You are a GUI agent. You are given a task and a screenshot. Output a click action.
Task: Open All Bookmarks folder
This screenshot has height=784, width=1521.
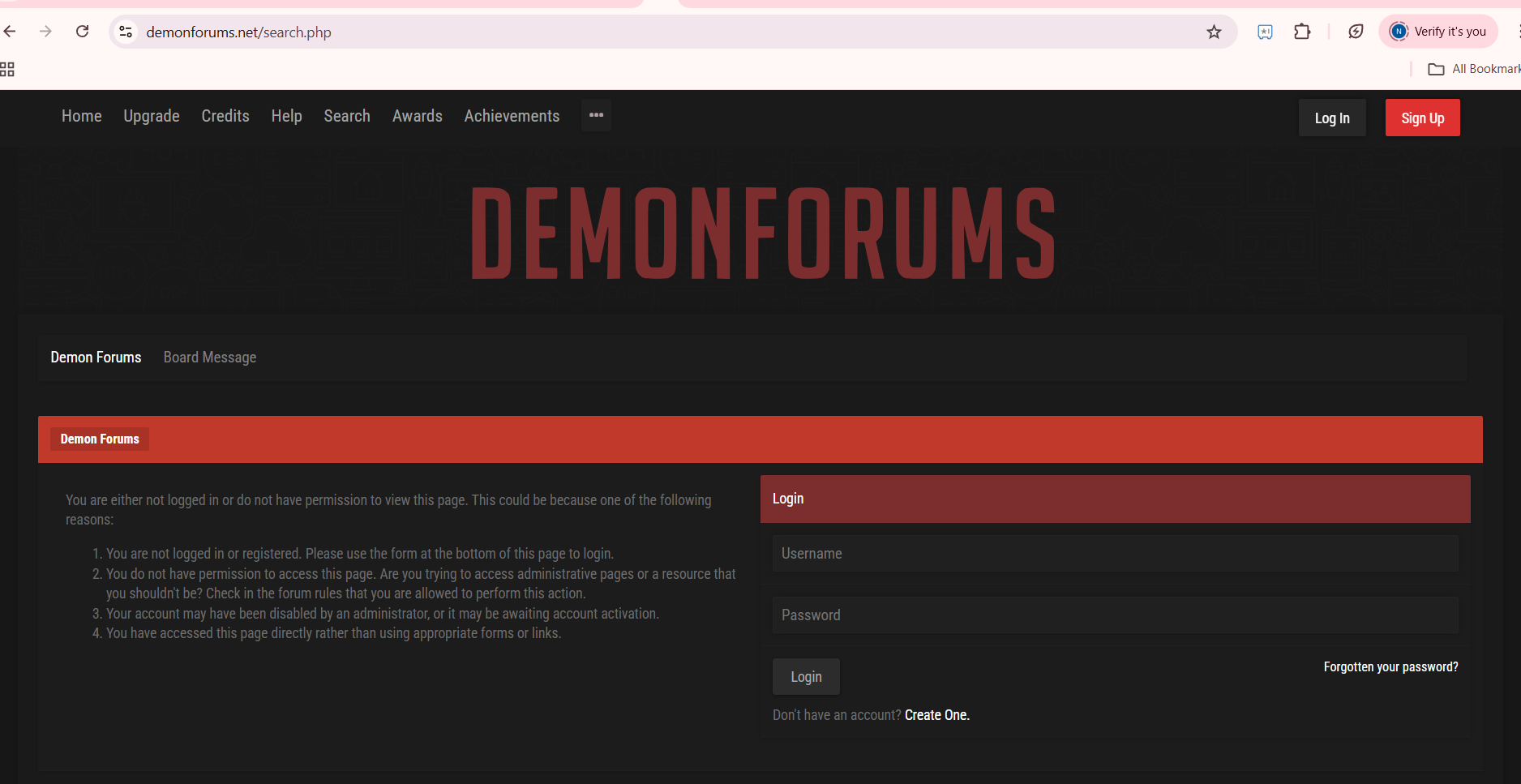click(1473, 69)
